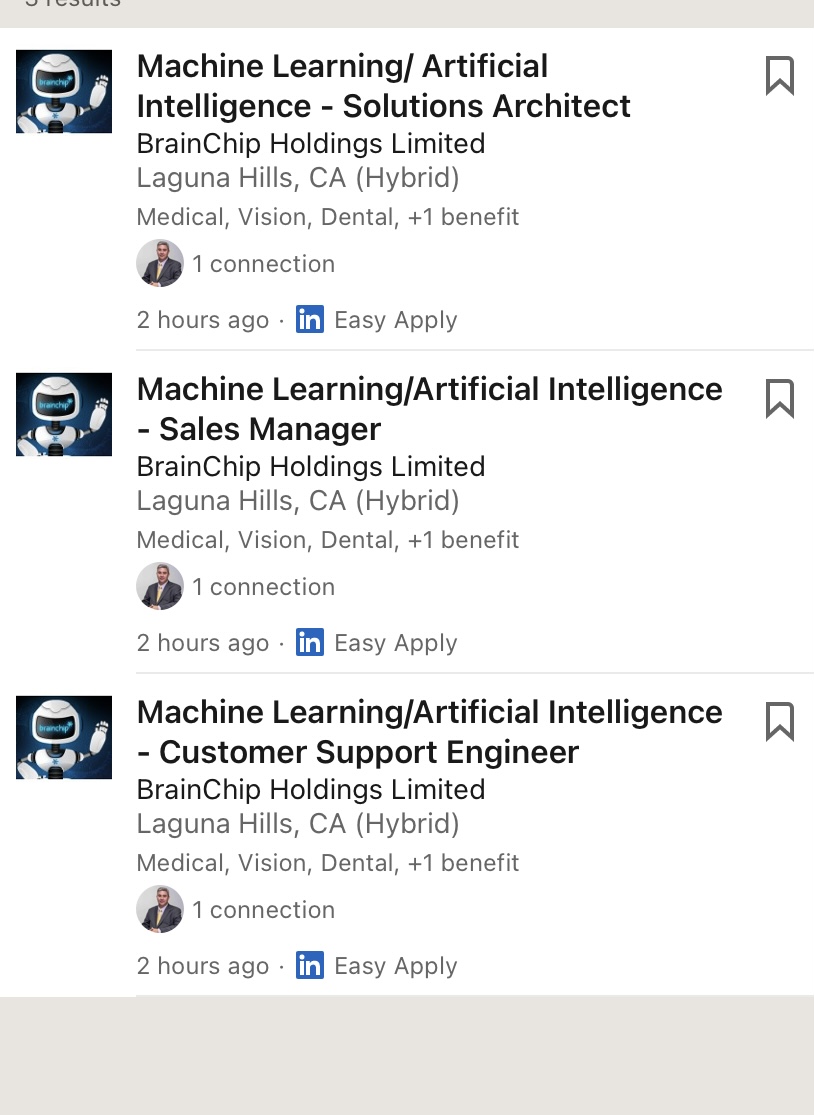Click BrainChip robot logo for Sales Manager
This screenshot has height=1115, width=814.
64,414
